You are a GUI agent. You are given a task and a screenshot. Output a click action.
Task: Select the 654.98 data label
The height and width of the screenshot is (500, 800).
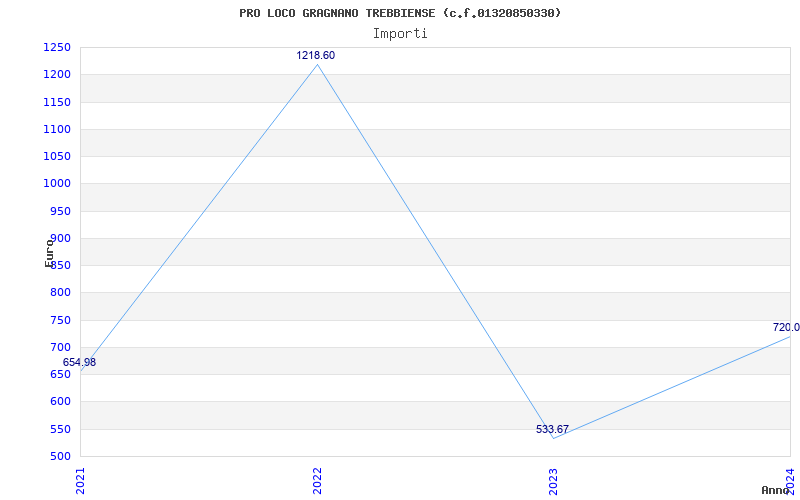pos(79,362)
